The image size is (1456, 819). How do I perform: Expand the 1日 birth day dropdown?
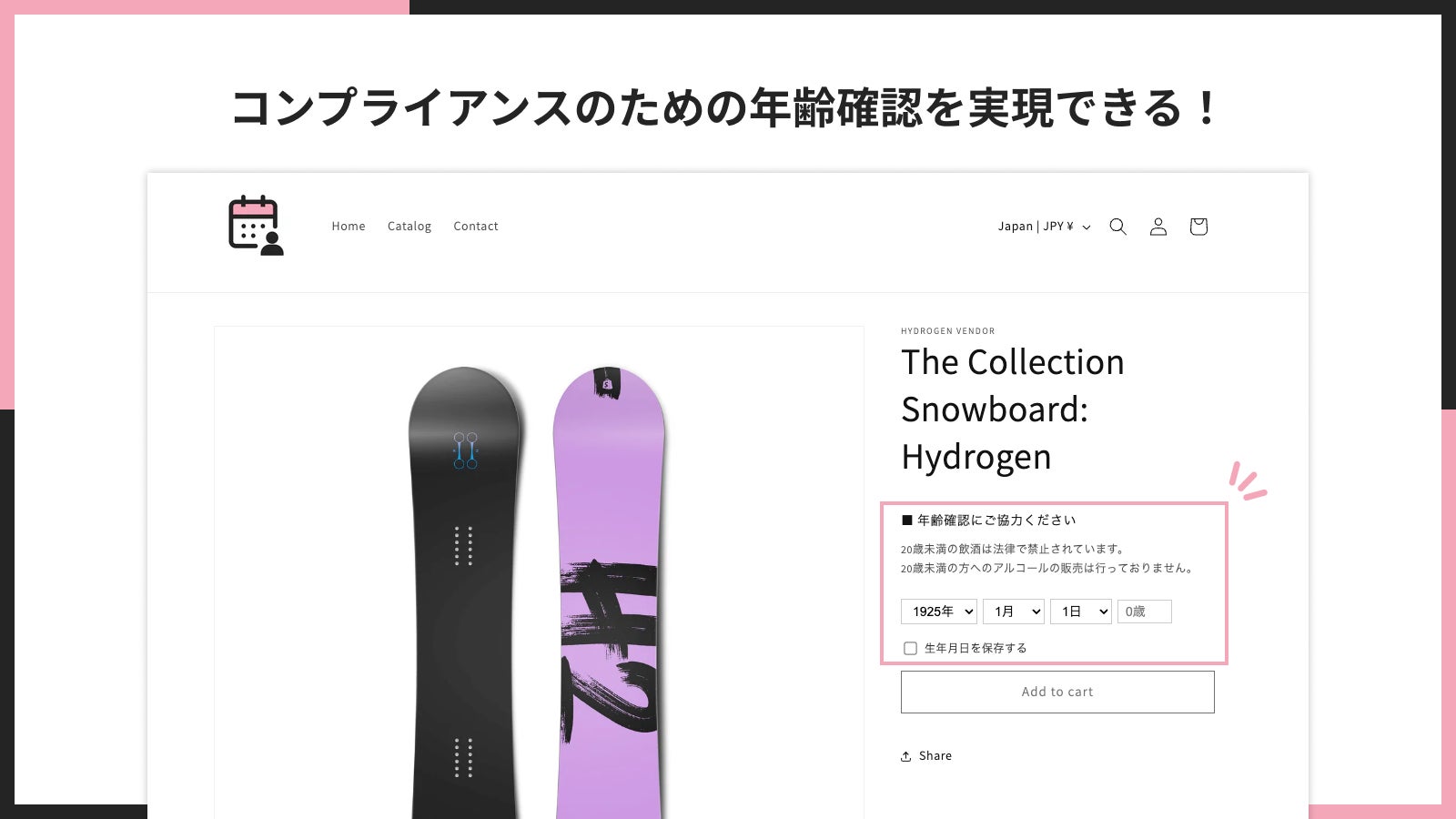point(1080,612)
